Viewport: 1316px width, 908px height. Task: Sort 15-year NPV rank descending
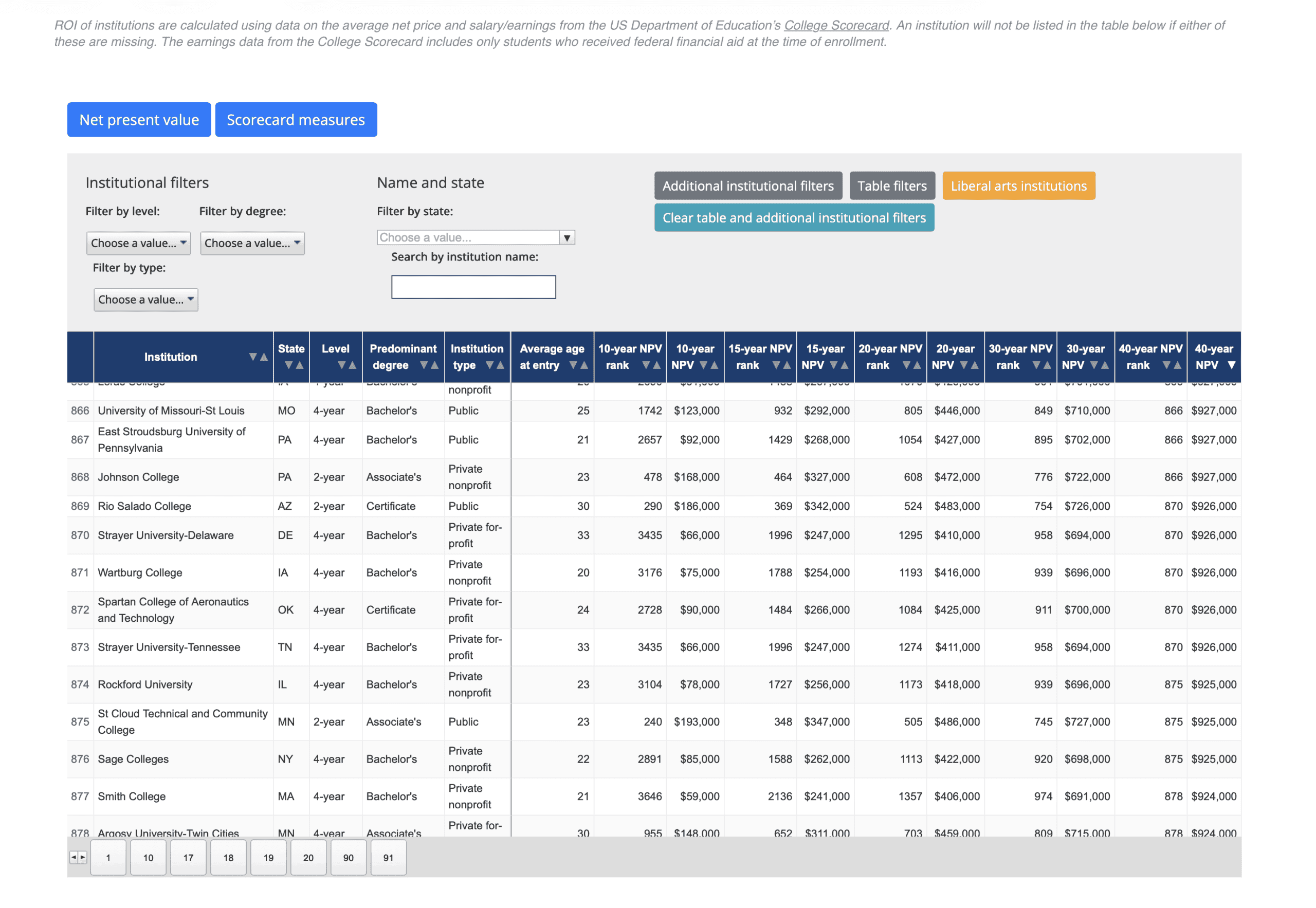click(776, 365)
